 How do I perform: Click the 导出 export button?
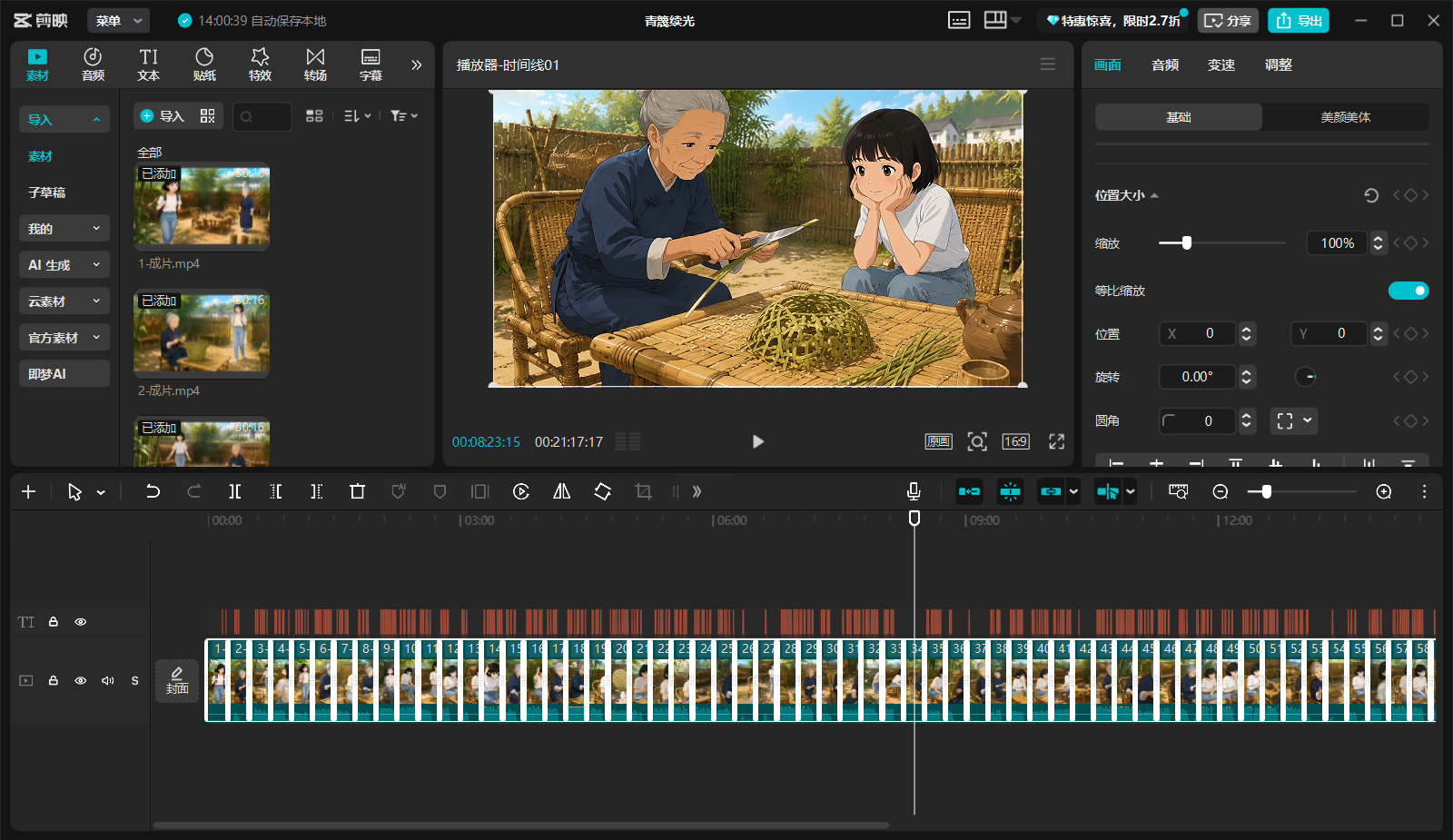[1299, 20]
